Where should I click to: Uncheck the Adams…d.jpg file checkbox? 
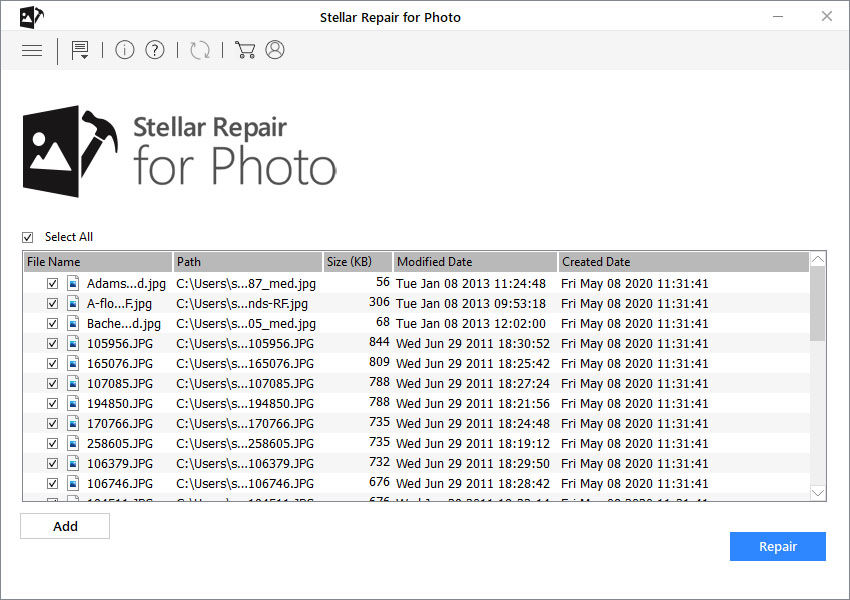tap(52, 283)
